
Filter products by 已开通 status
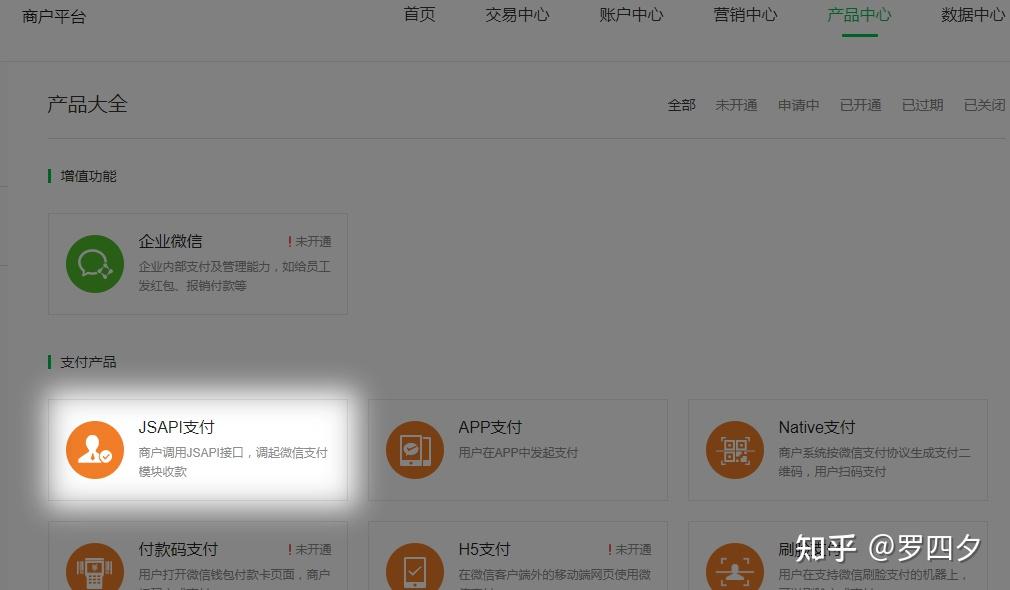(860, 105)
